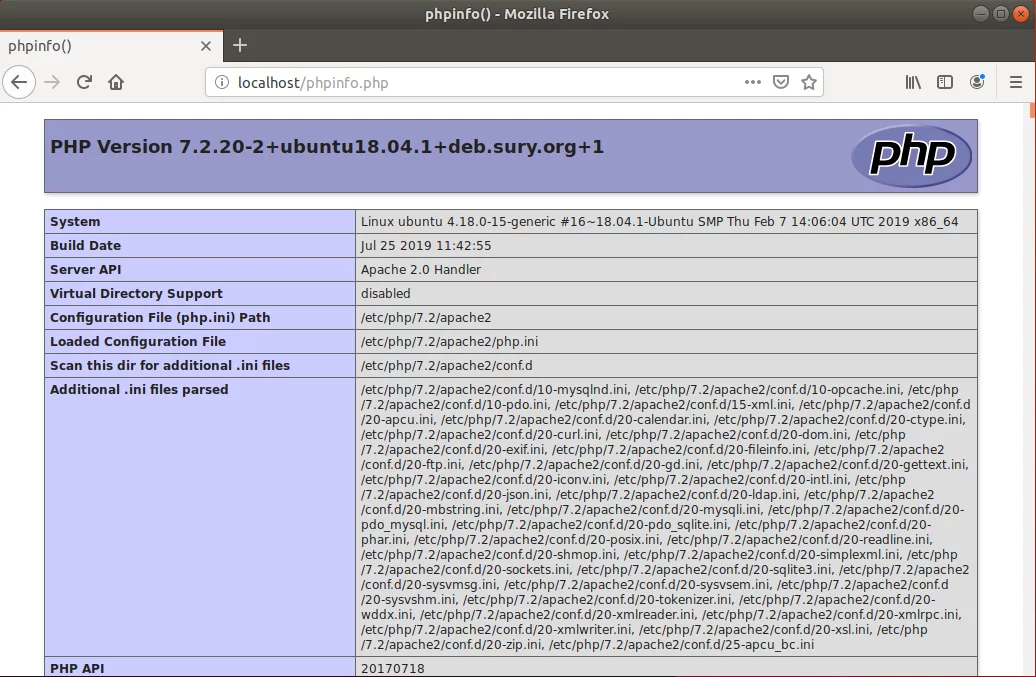Click the 'Apache 2.0 Handler' value
The height and width of the screenshot is (677, 1036).
421,269
